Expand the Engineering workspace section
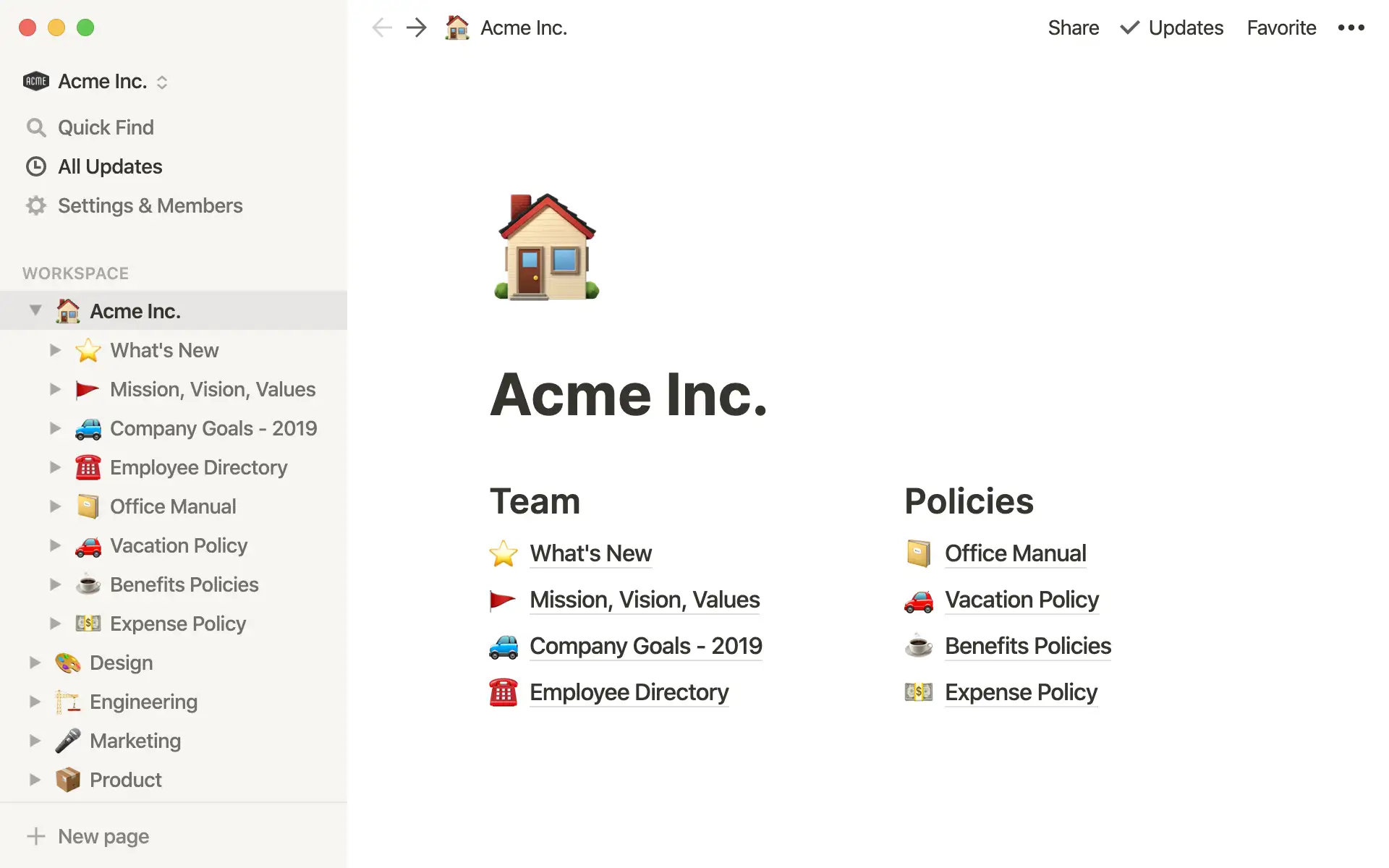Viewport: 1389px width, 868px height. coord(33,701)
